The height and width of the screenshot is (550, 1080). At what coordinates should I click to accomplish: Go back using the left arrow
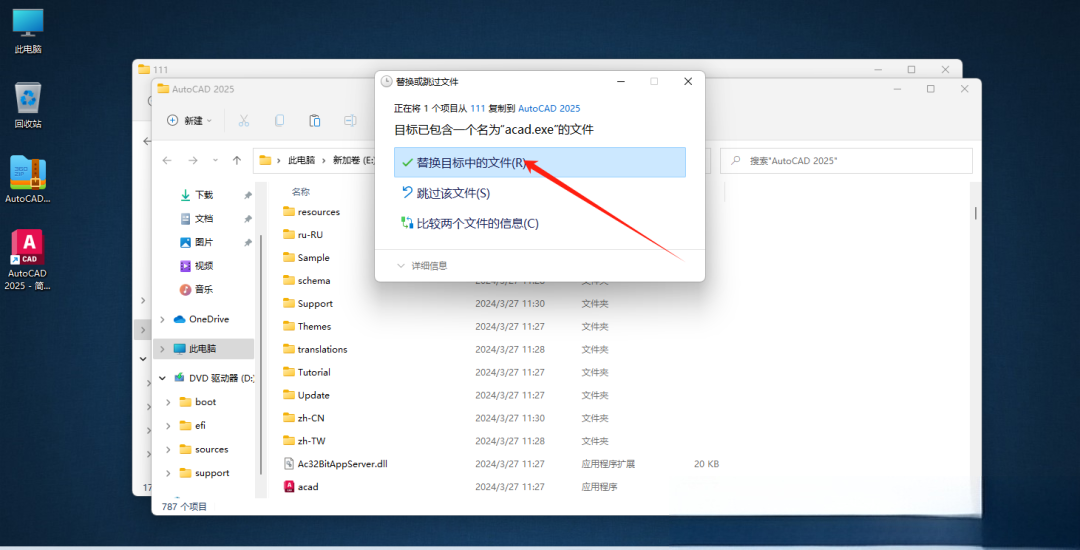pyautogui.click(x=167, y=160)
